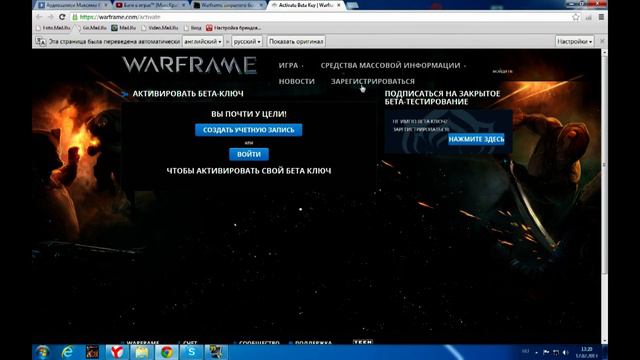The height and width of the screenshot is (360, 640).
Task: Click the translate icon in the translation bar
Action: click(41, 41)
